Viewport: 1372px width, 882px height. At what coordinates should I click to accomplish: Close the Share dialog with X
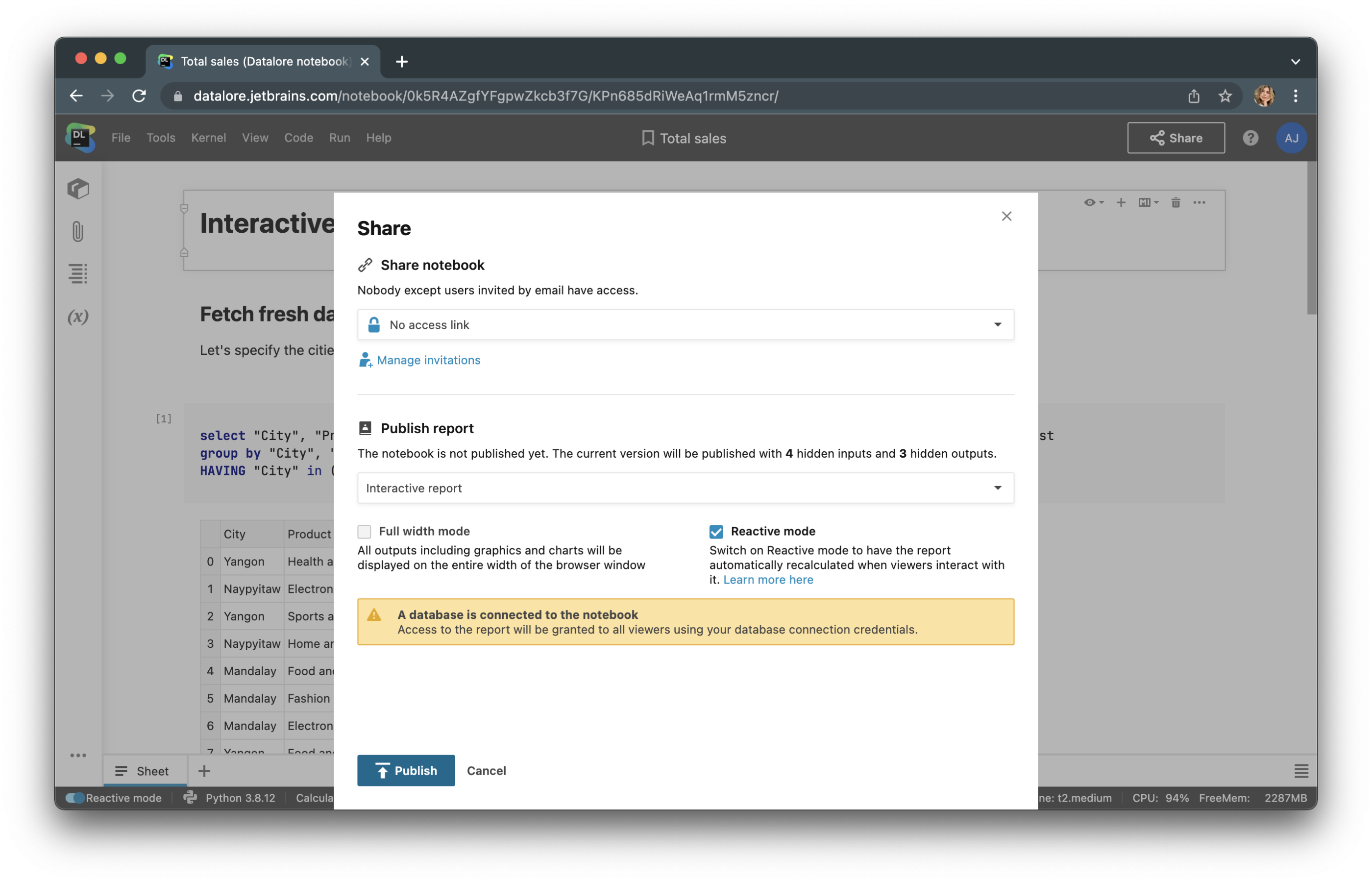[x=1006, y=217]
